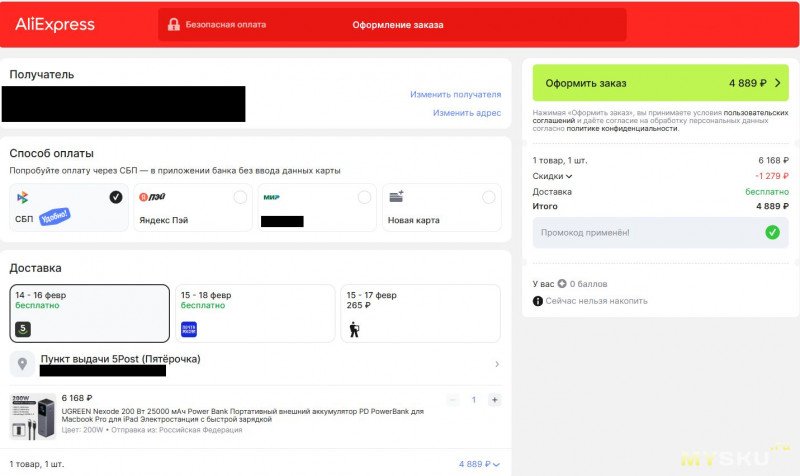Click the secure payment lock icon
The height and width of the screenshot is (476, 800).
(x=174, y=25)
